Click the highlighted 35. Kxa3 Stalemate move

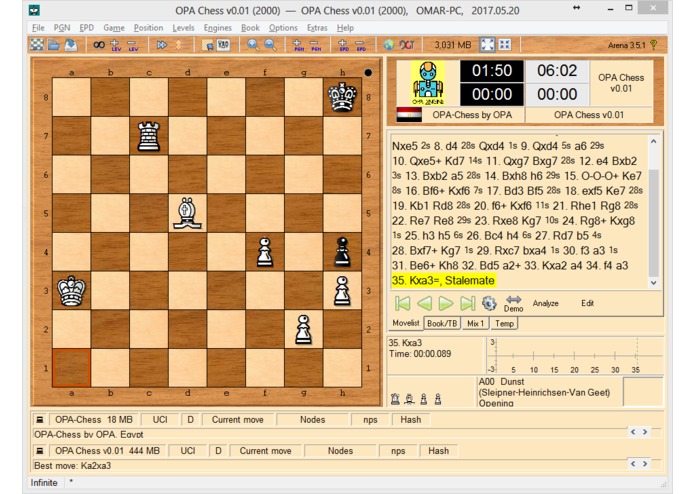point(443,281)
